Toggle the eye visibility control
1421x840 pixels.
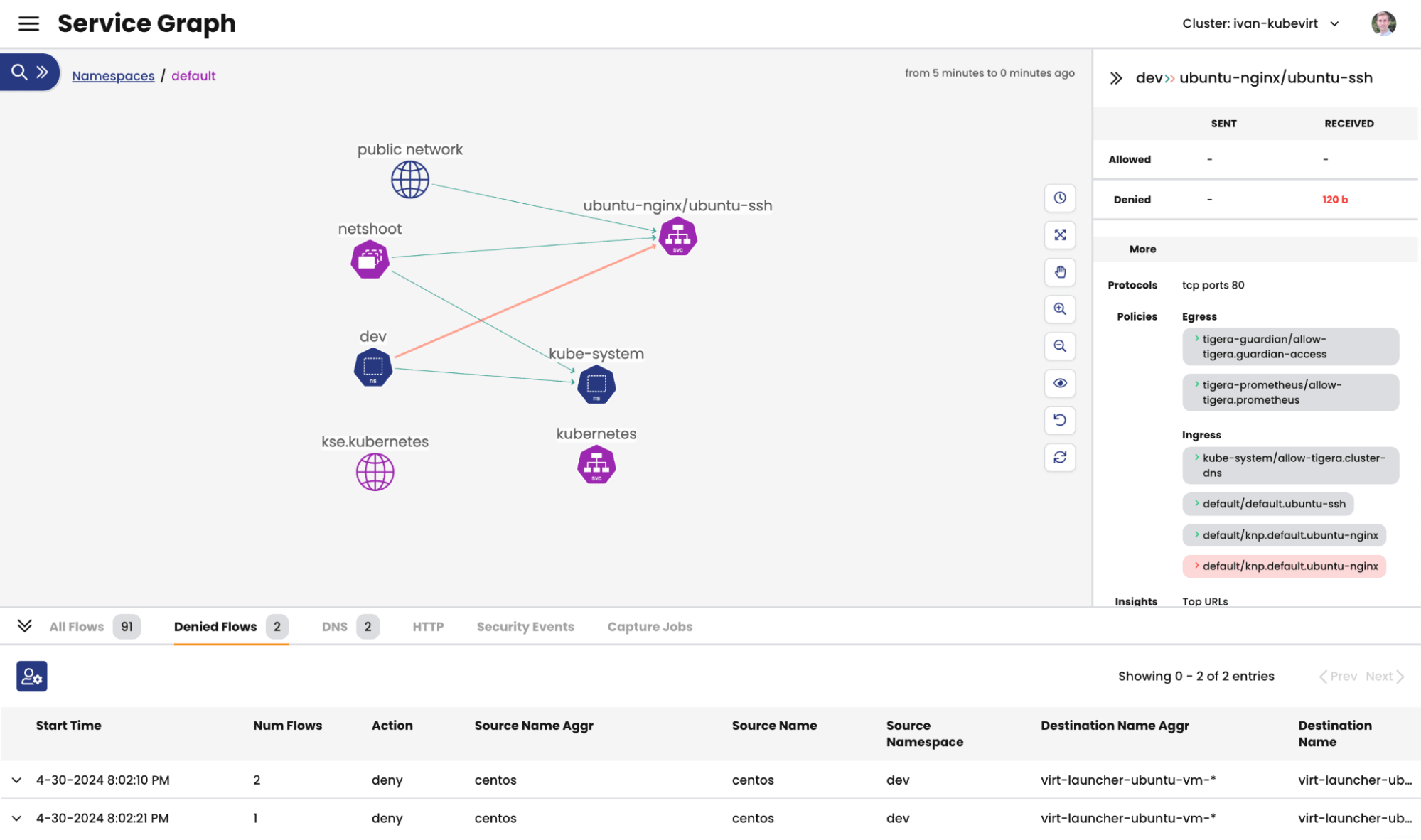(x=1060, y=383)
